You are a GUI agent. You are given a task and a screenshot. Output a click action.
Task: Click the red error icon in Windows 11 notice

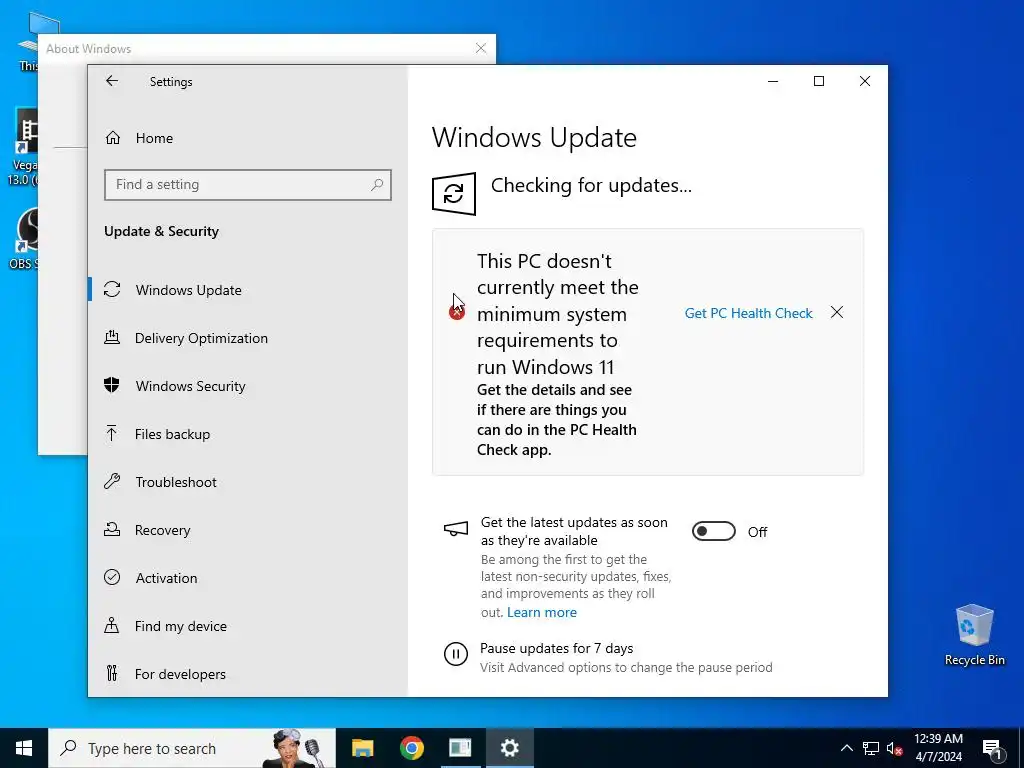coord(456,313)
